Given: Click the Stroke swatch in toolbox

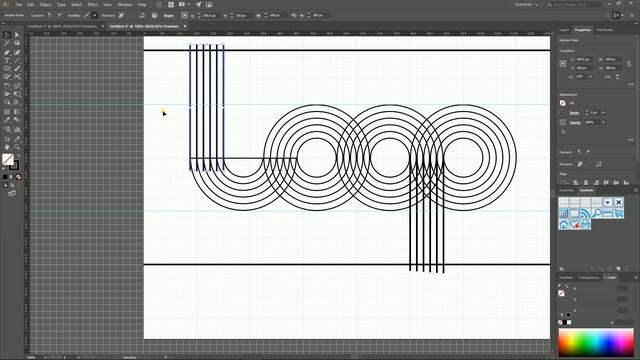Looking at the screenshot, I should tap(14, 165).
